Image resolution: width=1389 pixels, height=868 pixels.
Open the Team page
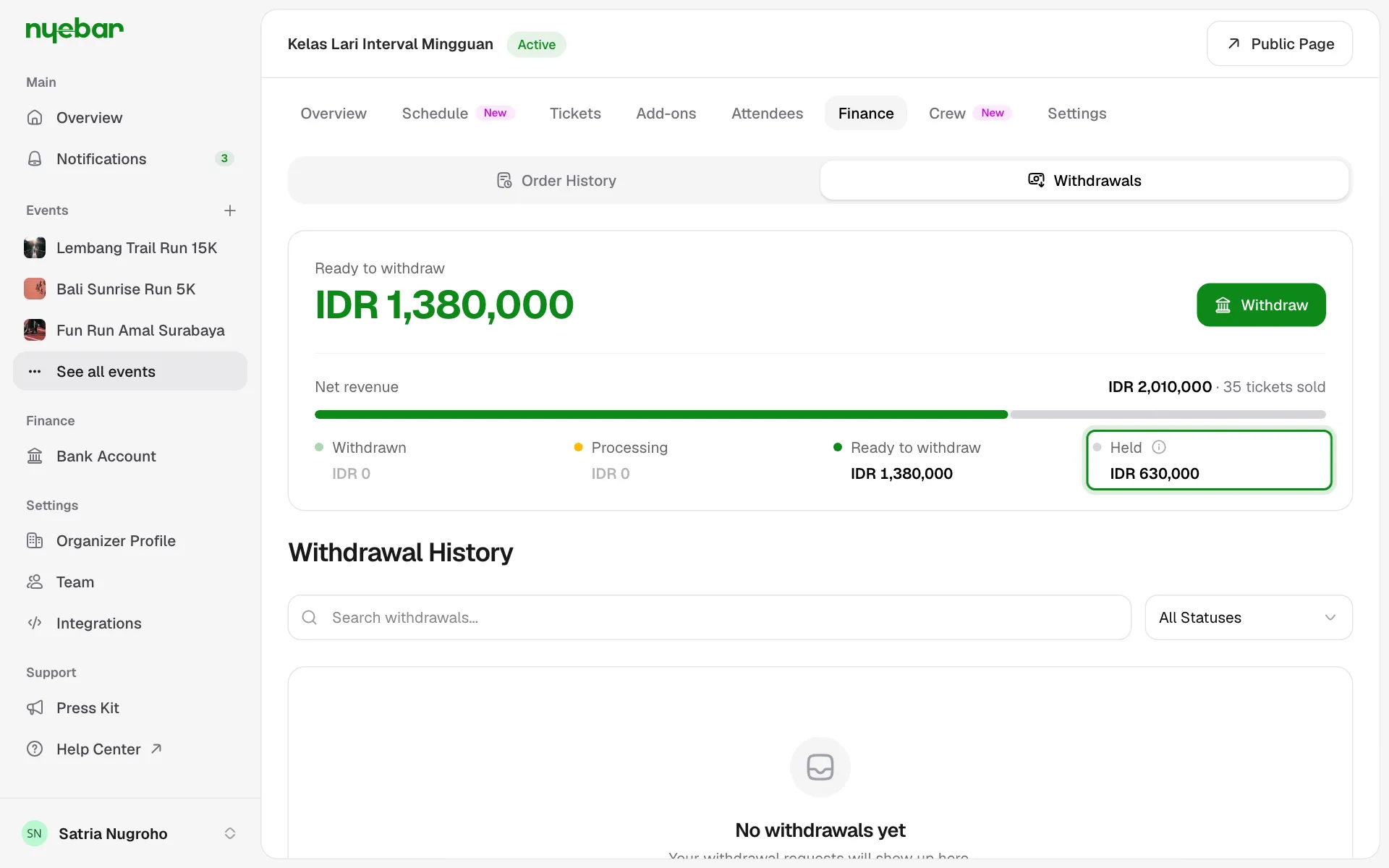coord(130,582)
